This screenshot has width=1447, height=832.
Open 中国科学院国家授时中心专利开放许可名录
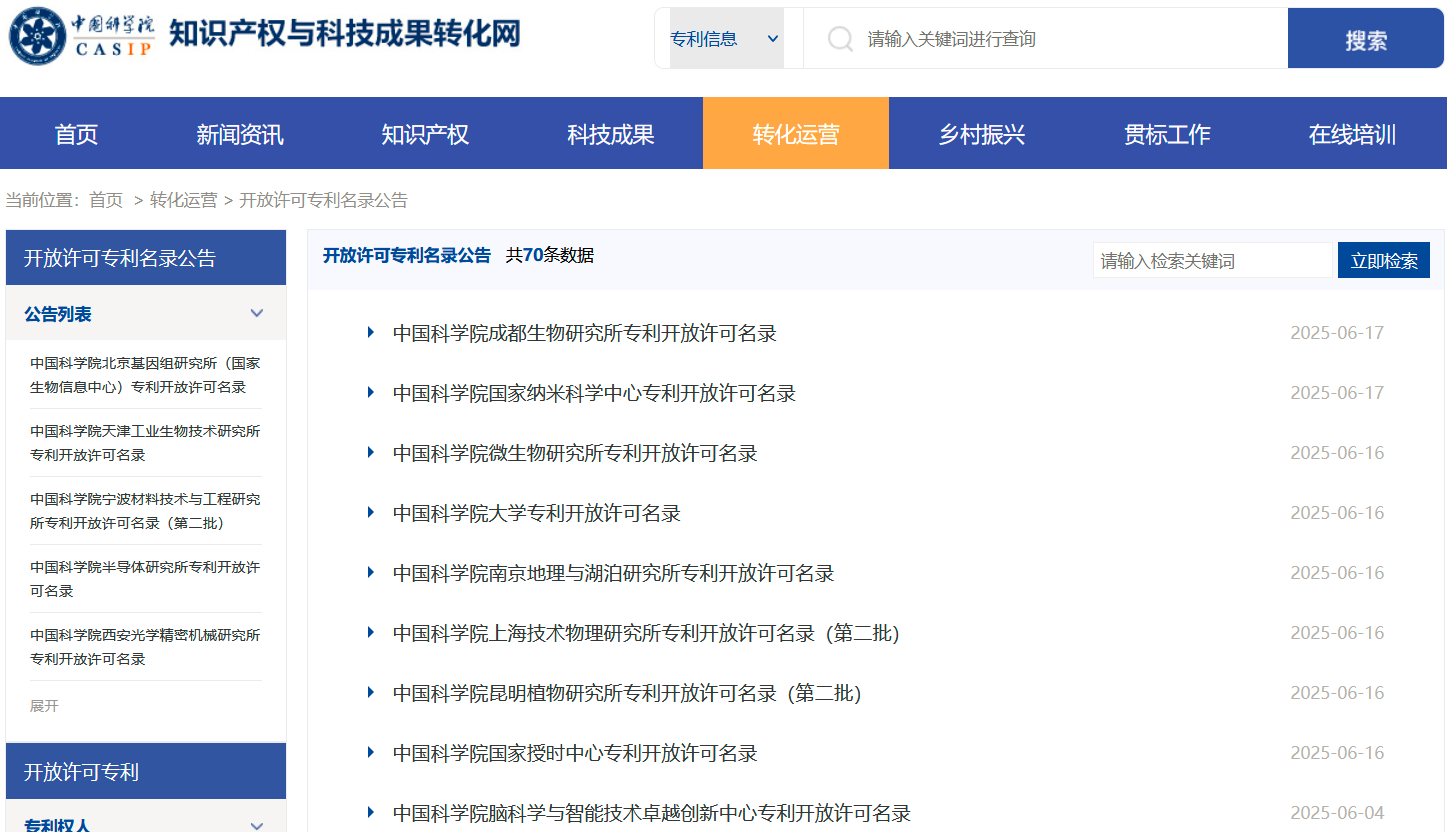tap(575, 753)
